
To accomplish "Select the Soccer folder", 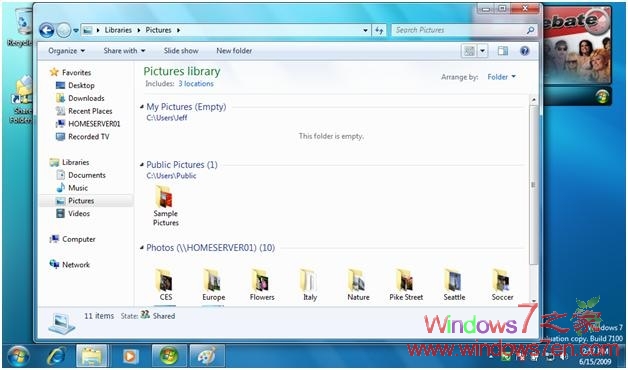I will pyautogui.click(x=502, y=285).
